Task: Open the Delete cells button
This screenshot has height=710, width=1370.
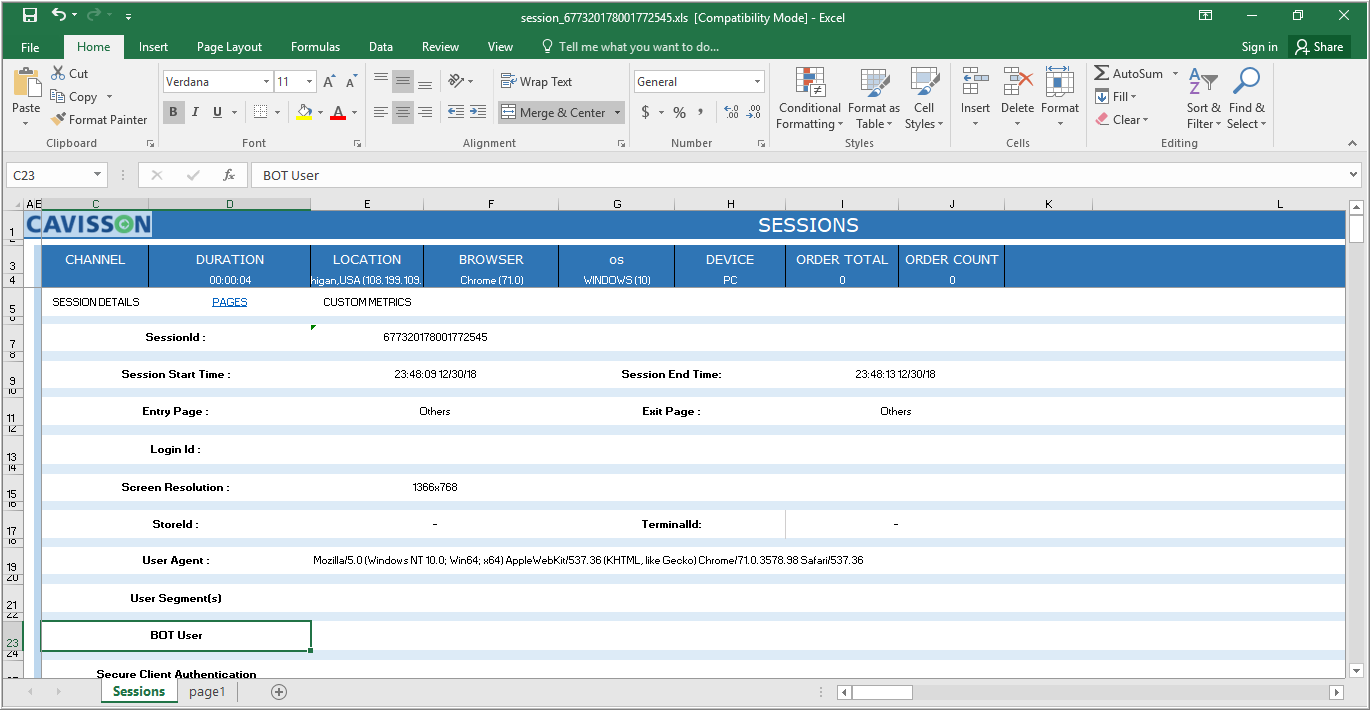Action: tap(1017, 98)
